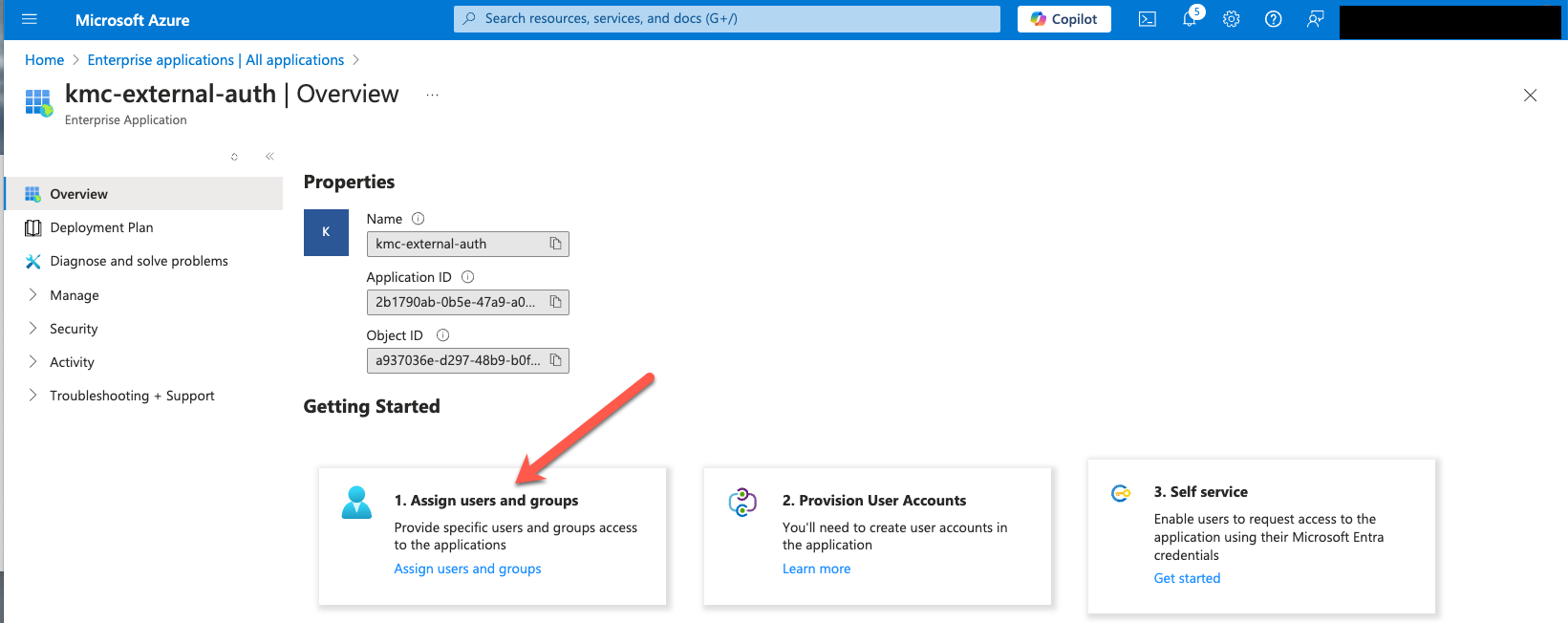This screenshot has height=623, width=1568.
Task: Open portal settings gear
Action: [1232, 19]
